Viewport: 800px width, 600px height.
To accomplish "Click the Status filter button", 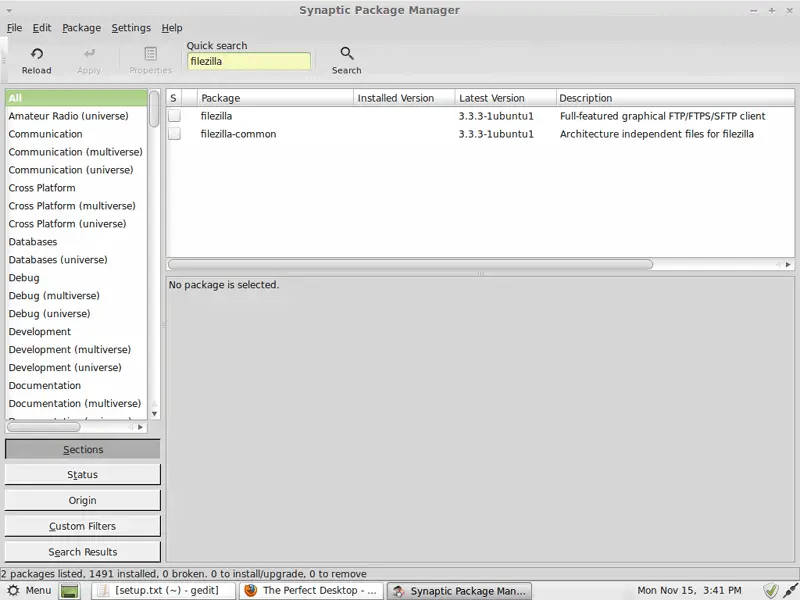I will [x=82, y=475].
